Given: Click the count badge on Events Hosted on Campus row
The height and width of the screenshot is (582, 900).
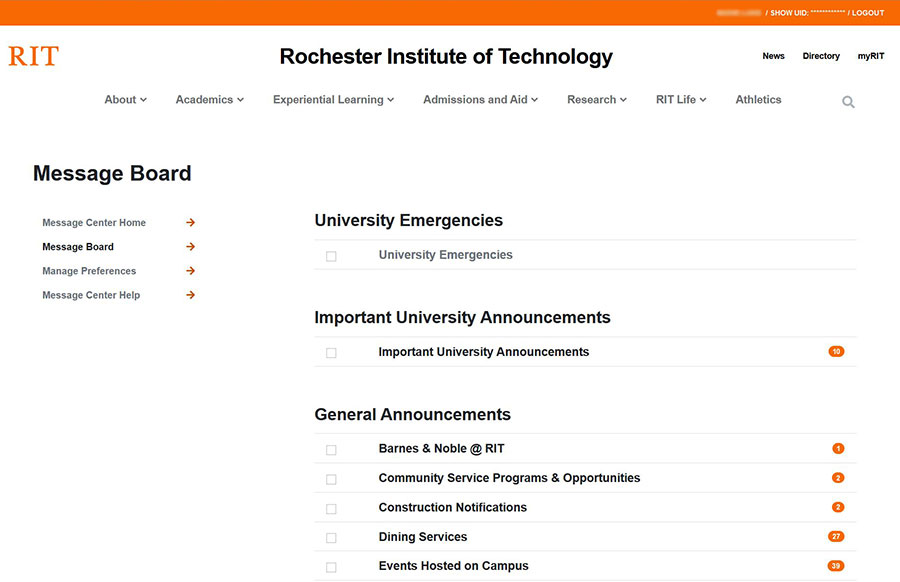Looking at the screenshot, I should click(x=836, y=565).
